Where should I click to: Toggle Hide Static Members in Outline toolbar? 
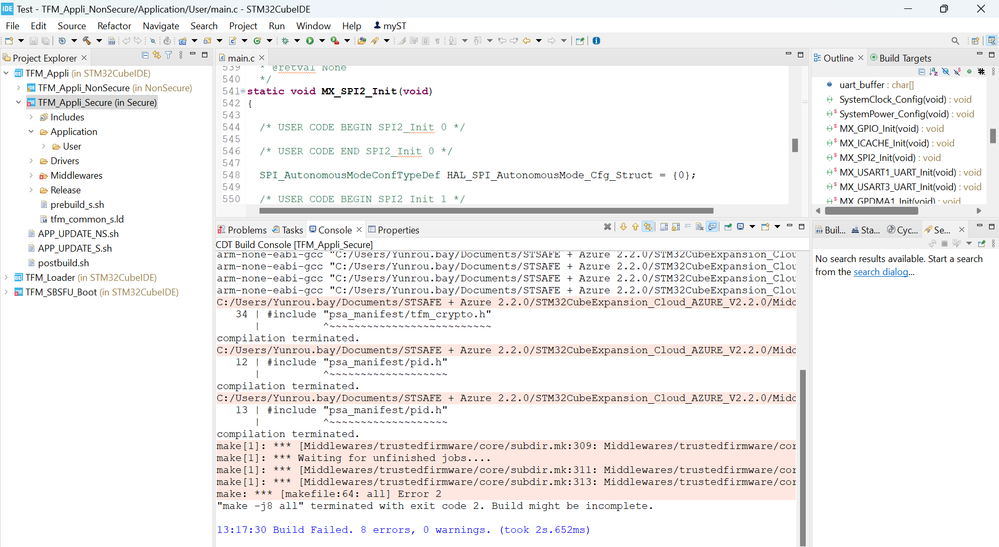click(958, 71)
